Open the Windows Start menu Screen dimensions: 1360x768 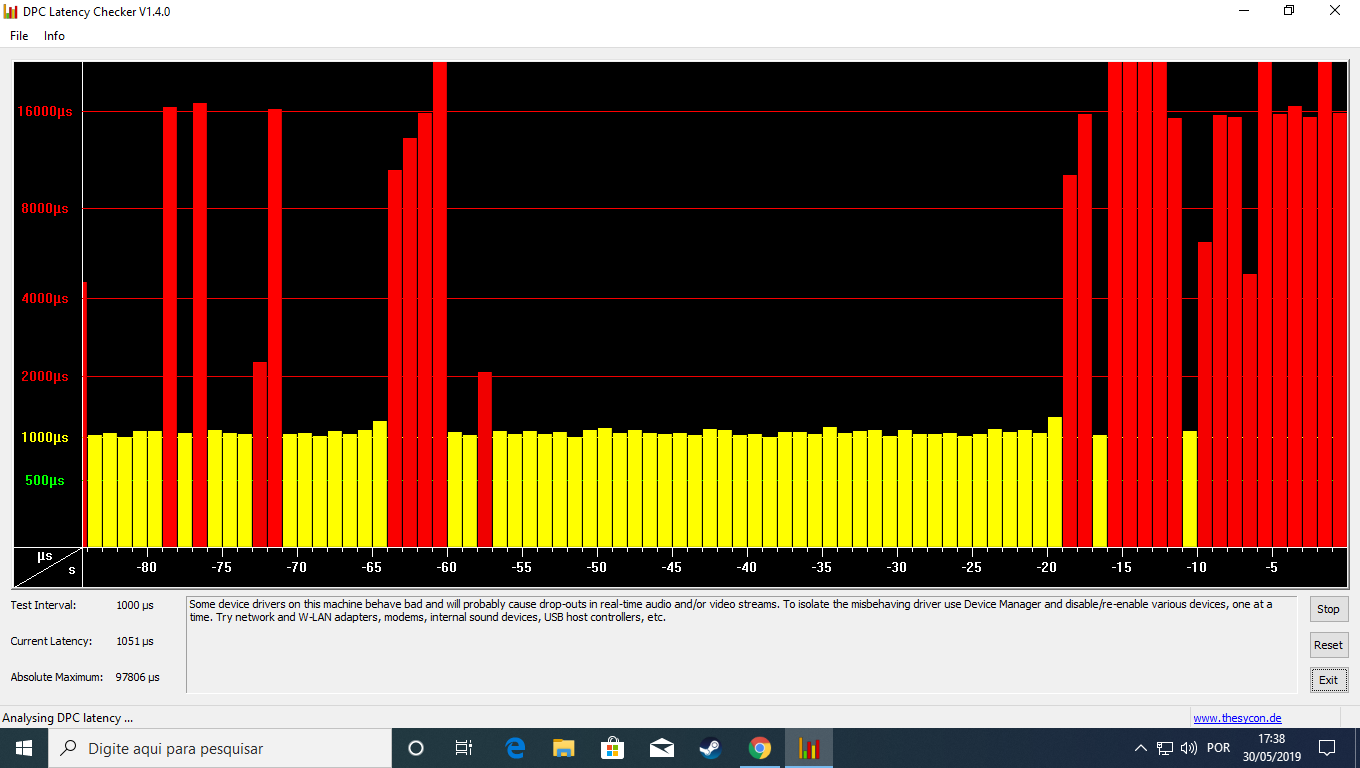(x=24, y=748)
